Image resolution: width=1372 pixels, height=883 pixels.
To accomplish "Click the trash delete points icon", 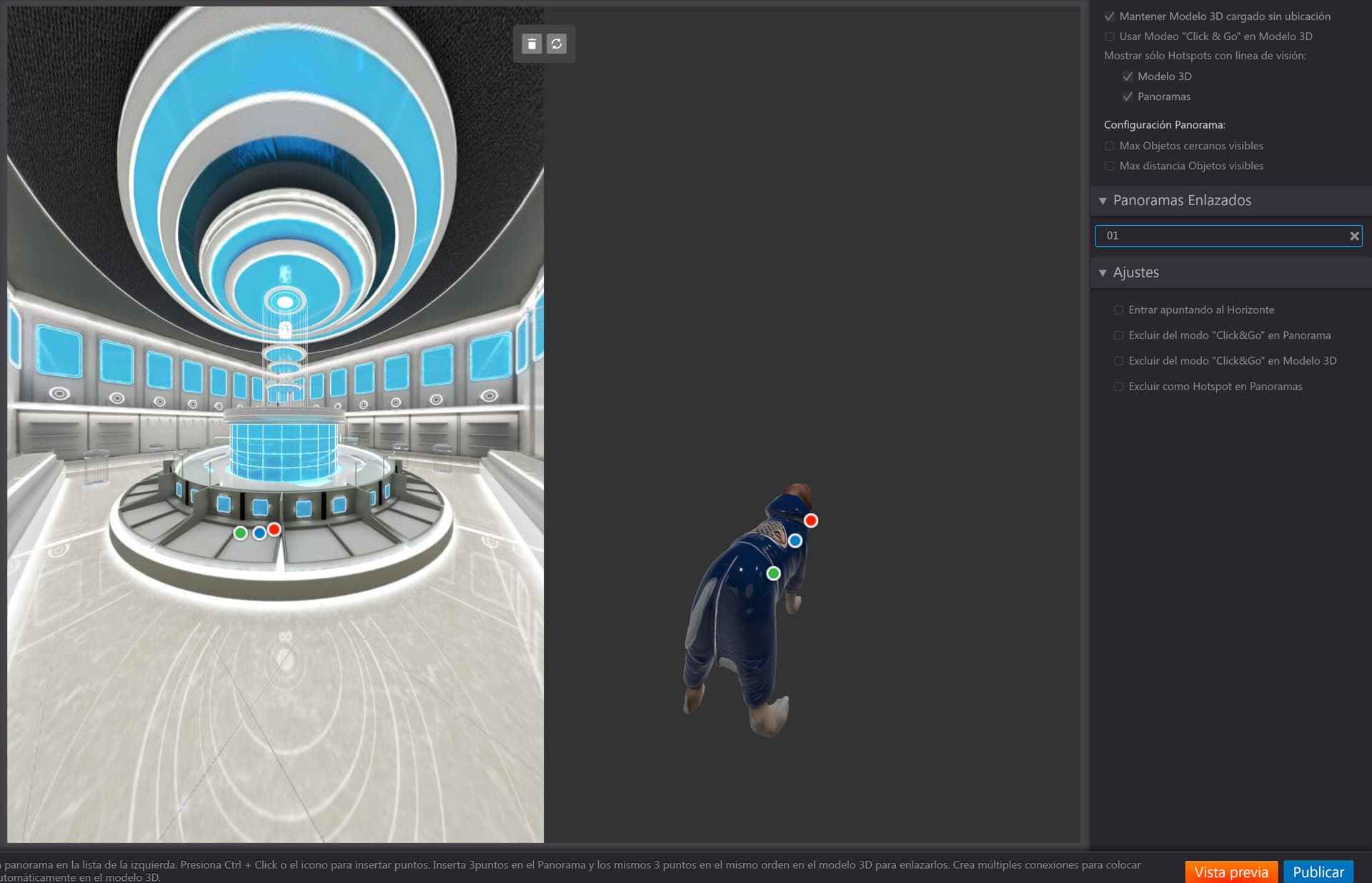I will point(532,44).
